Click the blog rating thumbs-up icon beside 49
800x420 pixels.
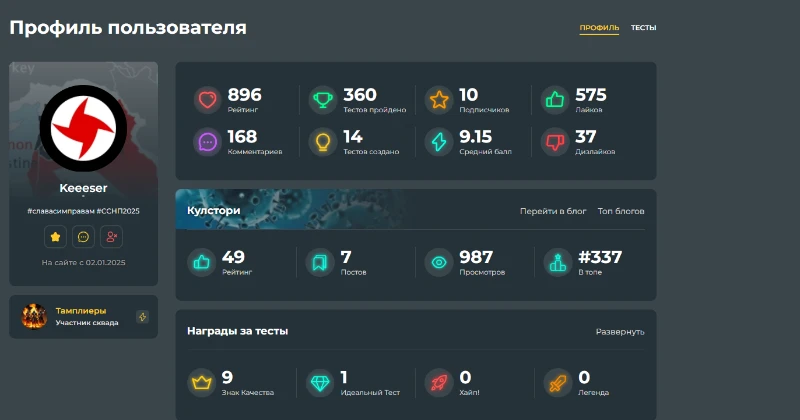click(202, 262)
